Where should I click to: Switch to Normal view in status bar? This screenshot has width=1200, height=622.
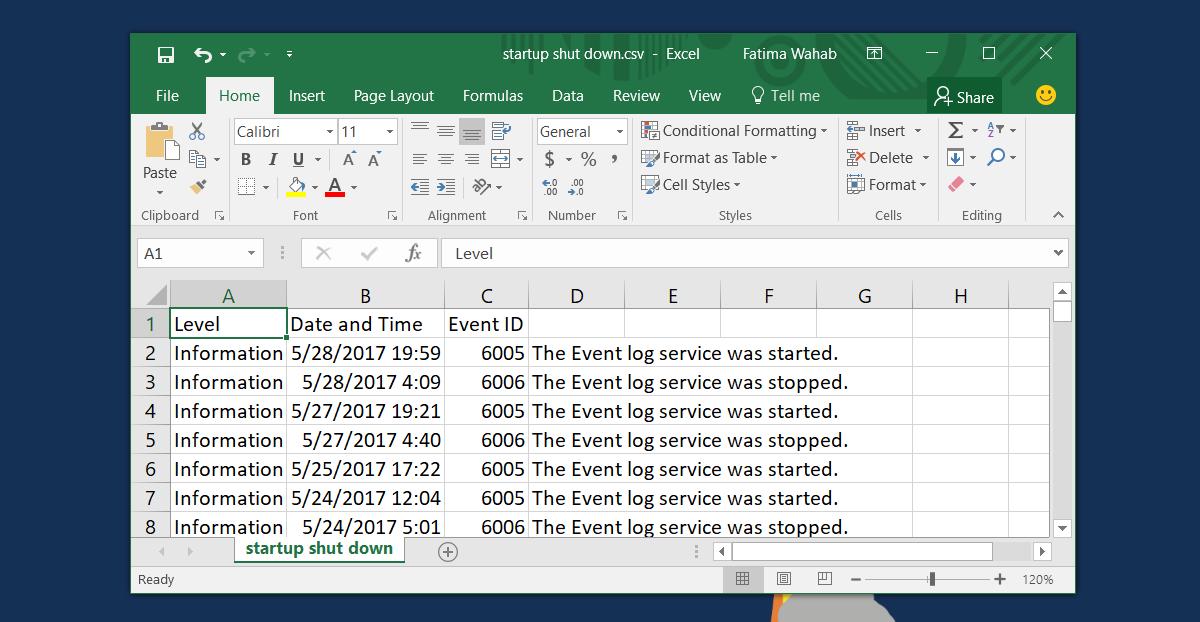[742, 579]
